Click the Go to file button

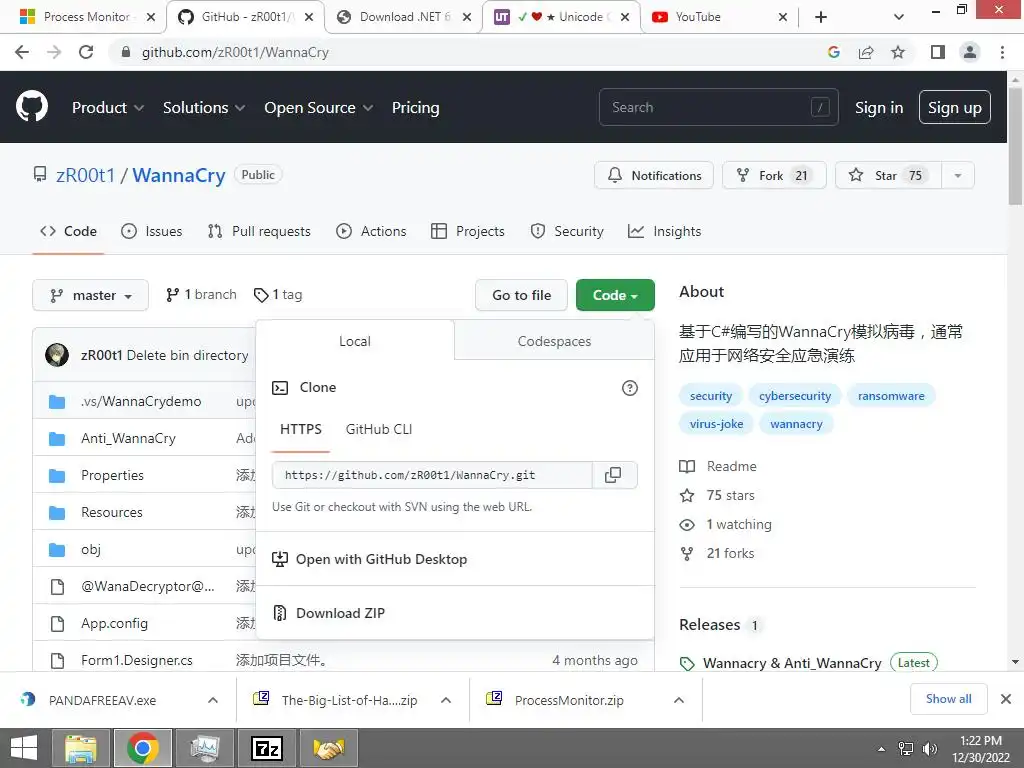(521, 295)
